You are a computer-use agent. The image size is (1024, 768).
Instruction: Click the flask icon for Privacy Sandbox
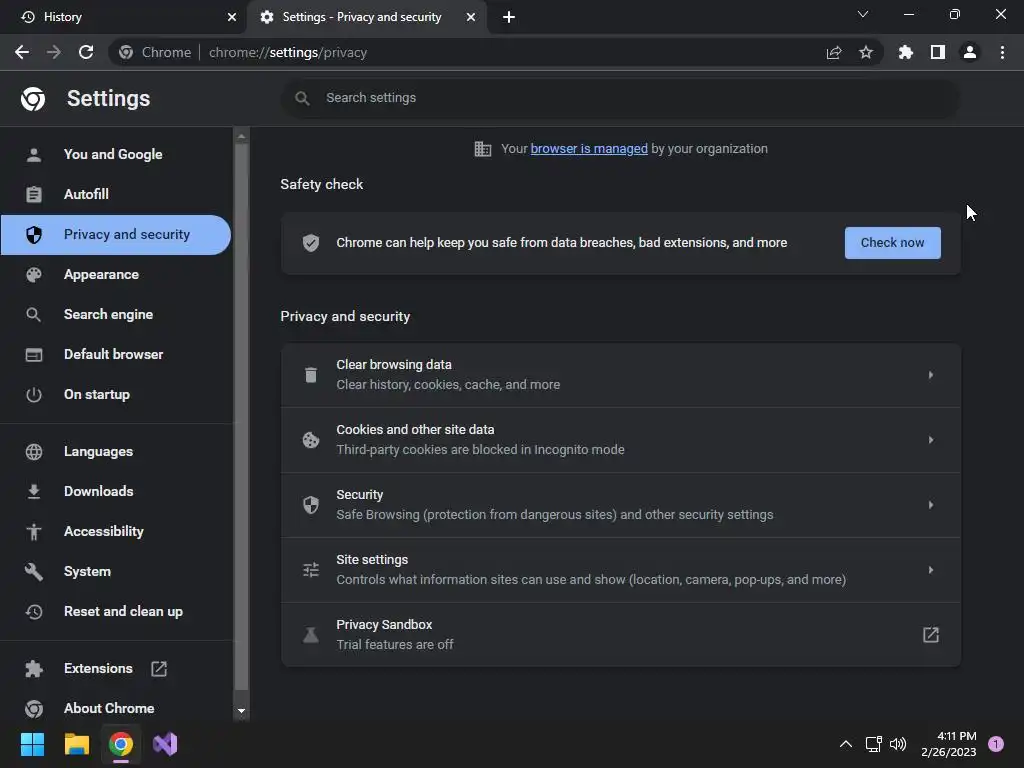click(x=311, y=635)
